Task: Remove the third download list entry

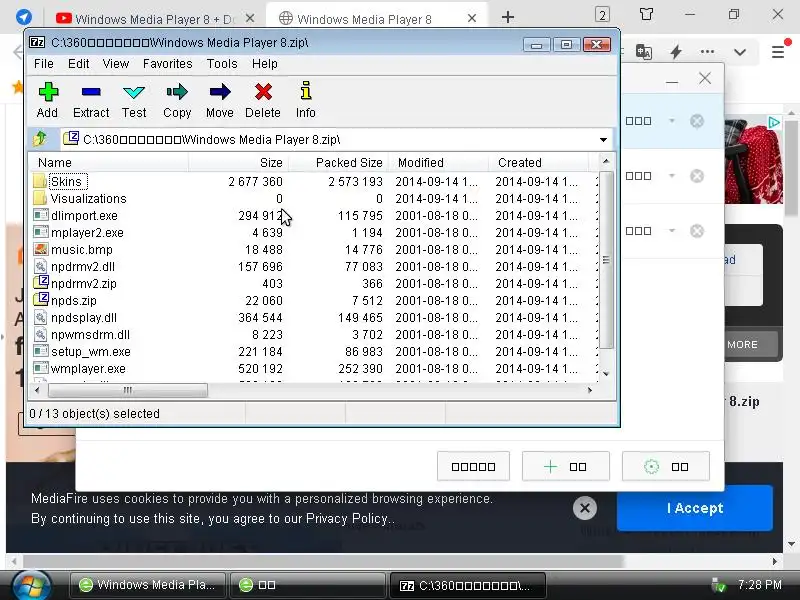Action: click(697, 231)
